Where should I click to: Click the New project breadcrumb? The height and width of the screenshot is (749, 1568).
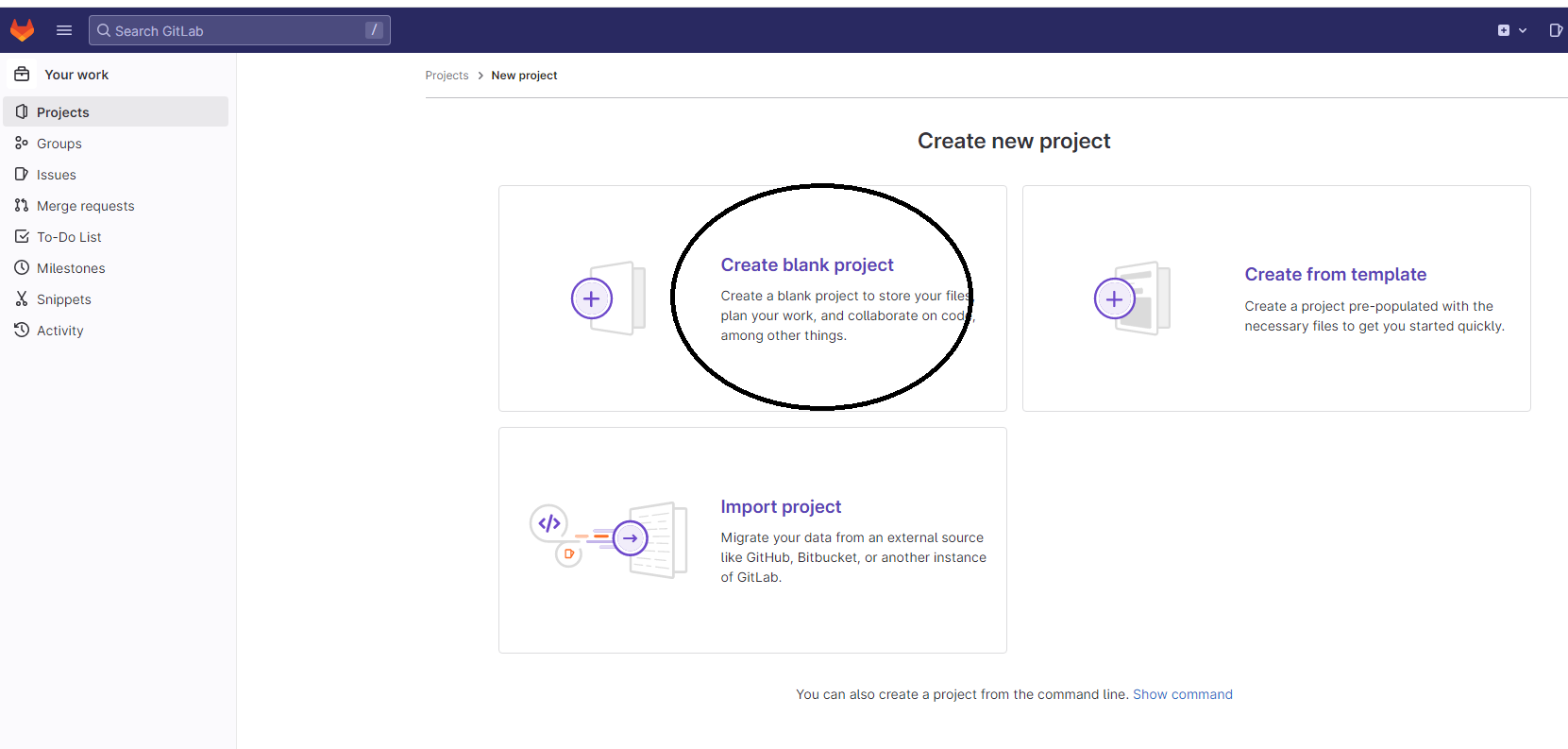click(x=524, y=76)
